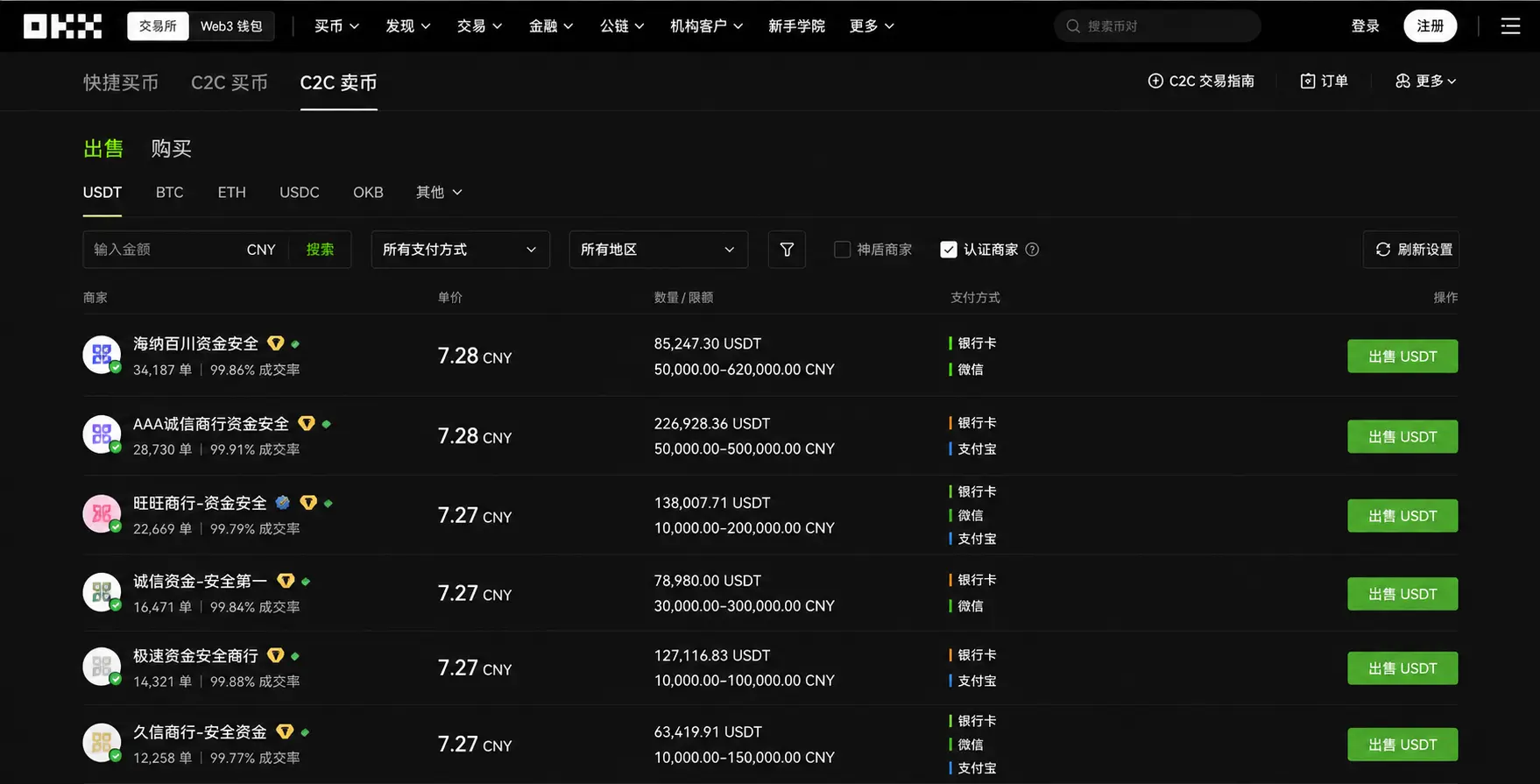Click merchant name 极速资金安全商行
The width and height of the screenshot is (1540, 784).
tap(195, 655)
